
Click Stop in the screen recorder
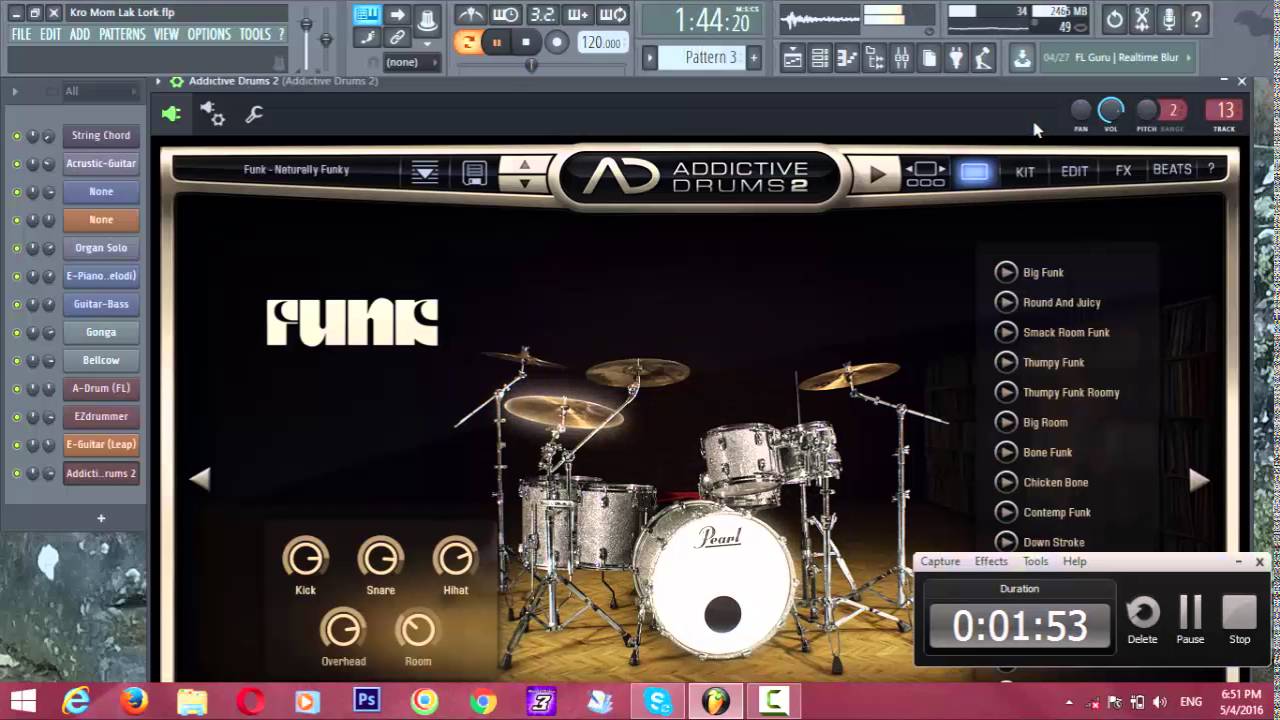(x=1239, y=620)
